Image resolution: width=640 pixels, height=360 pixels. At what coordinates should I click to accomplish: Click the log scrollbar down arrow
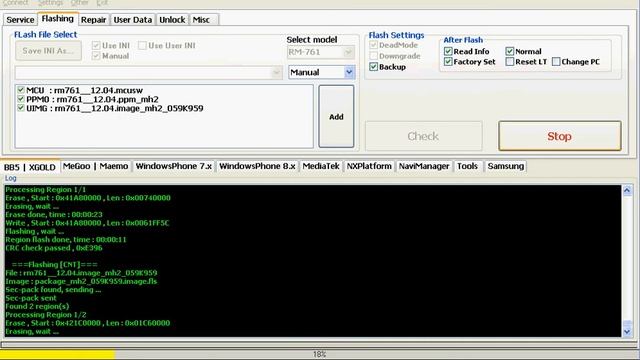[x=627, y=332]
